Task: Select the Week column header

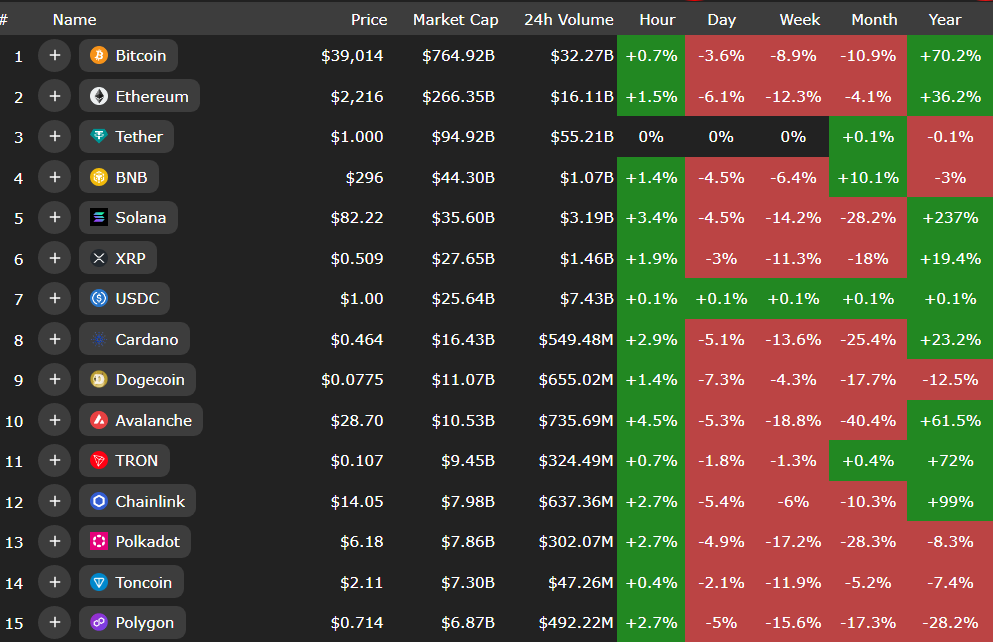Action: coord(800,20)
